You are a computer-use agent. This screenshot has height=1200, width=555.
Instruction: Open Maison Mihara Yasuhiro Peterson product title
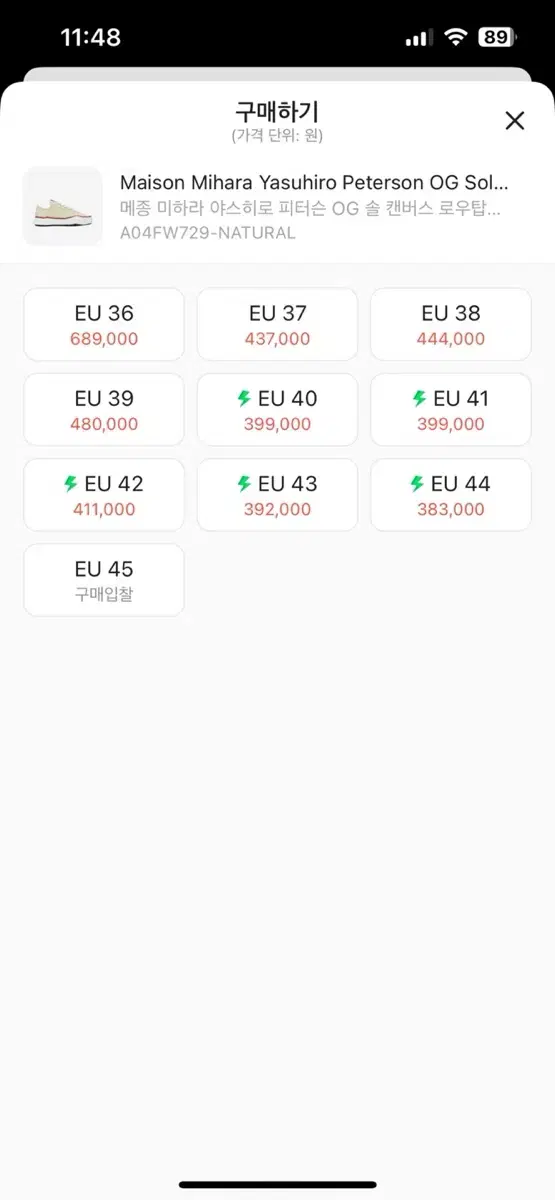pyautogui.click(x=314, y=183)
